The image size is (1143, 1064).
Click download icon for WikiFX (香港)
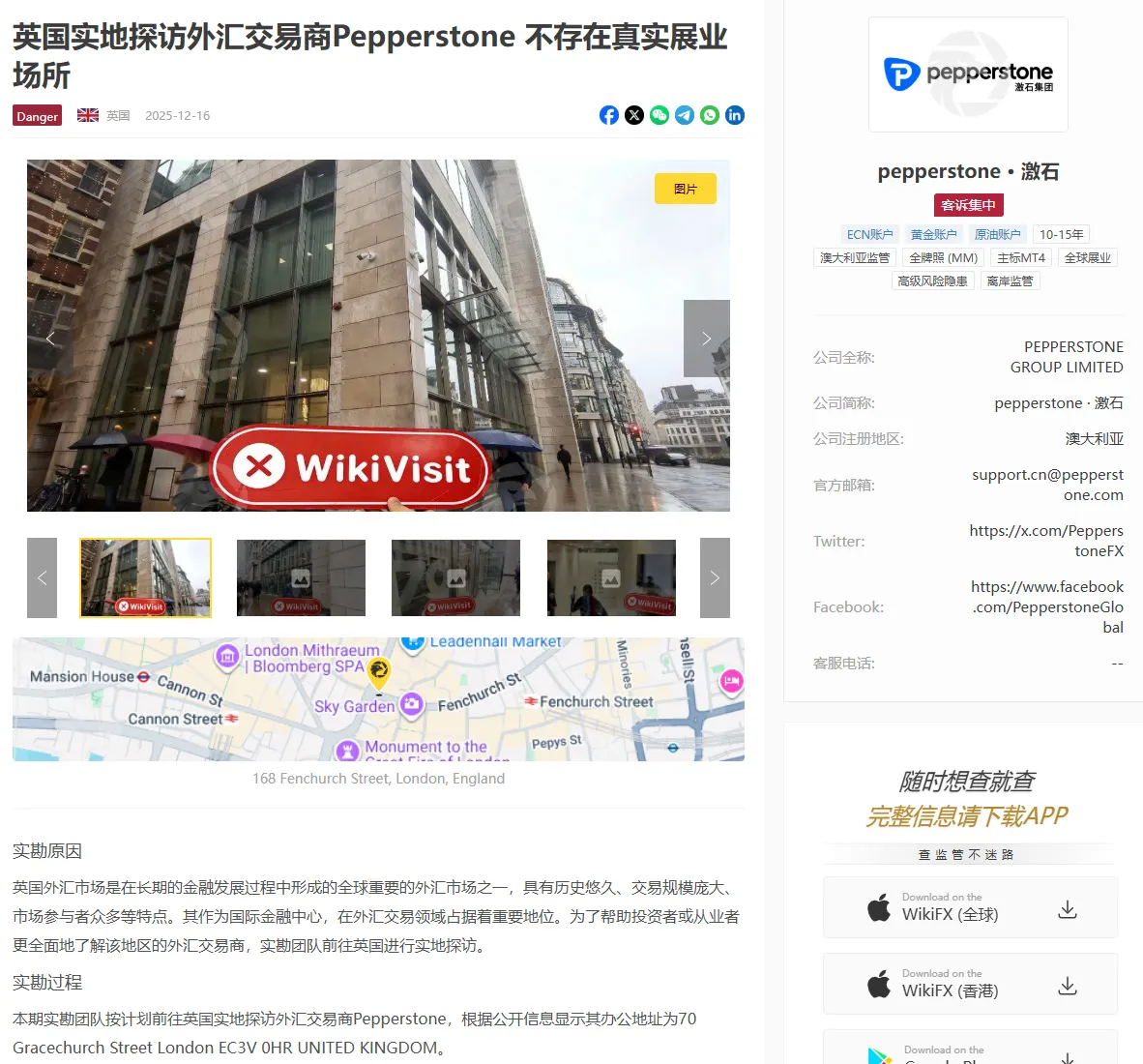1068,986
